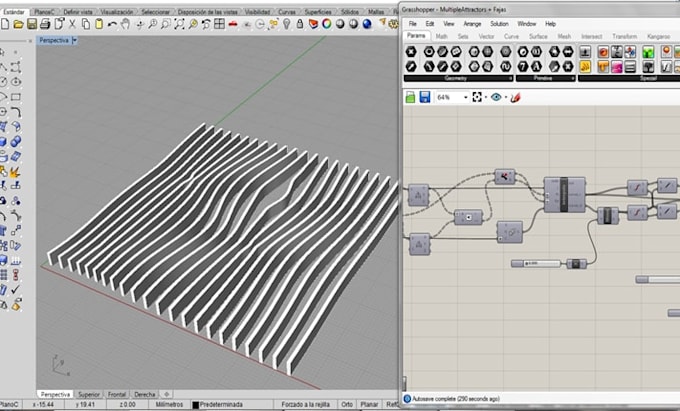
Task: Click the Milímetros units in the status bar
Action: (169, 404)
